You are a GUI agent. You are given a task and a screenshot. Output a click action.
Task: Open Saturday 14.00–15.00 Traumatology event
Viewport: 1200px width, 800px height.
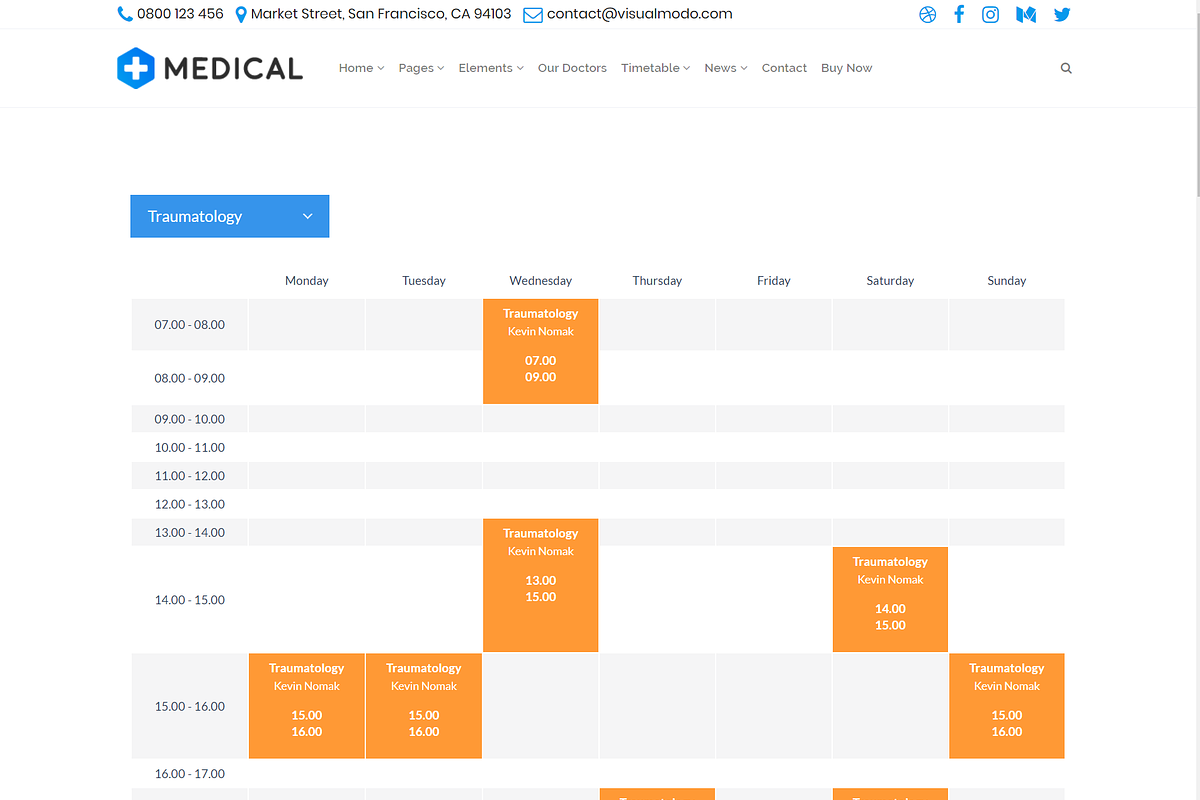pyautogui.click(x=890, y=599)
